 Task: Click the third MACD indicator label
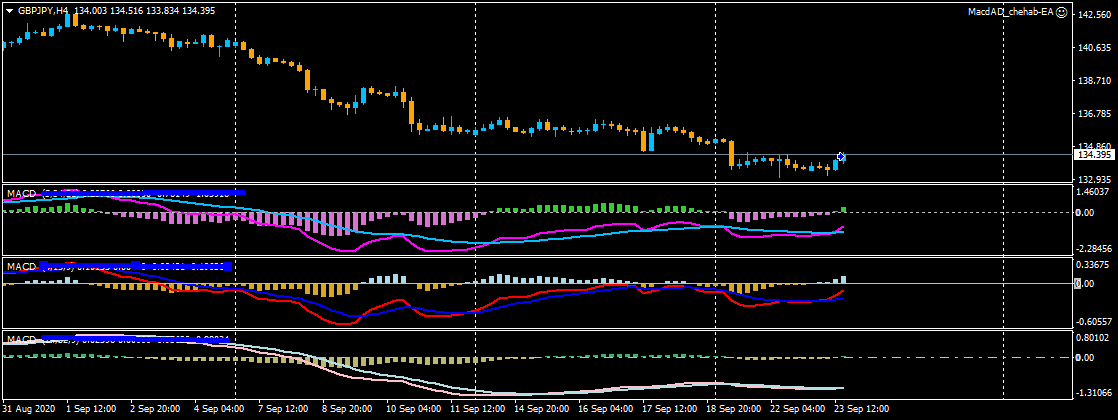click(21, 340)
